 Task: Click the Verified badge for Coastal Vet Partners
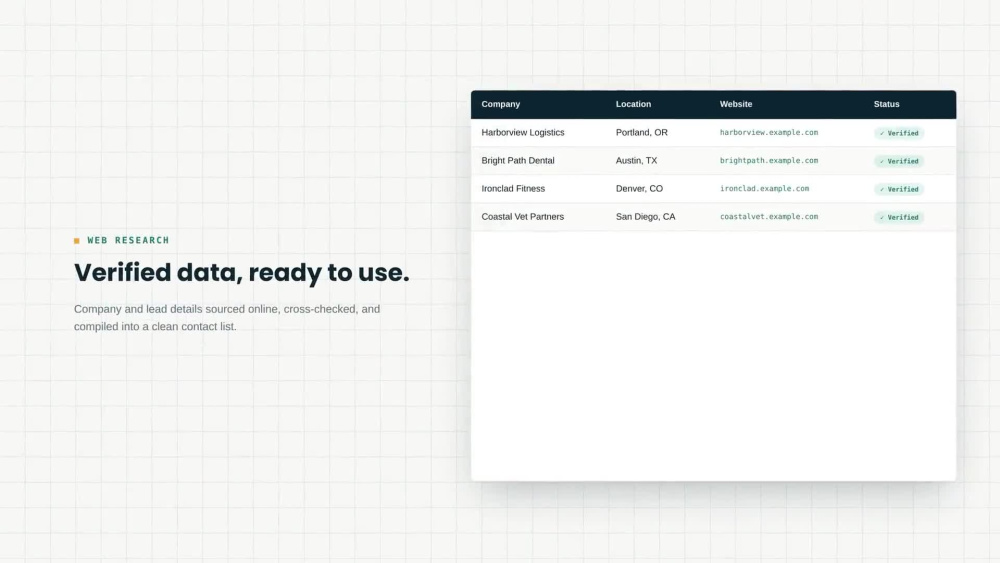coord(899,217)
